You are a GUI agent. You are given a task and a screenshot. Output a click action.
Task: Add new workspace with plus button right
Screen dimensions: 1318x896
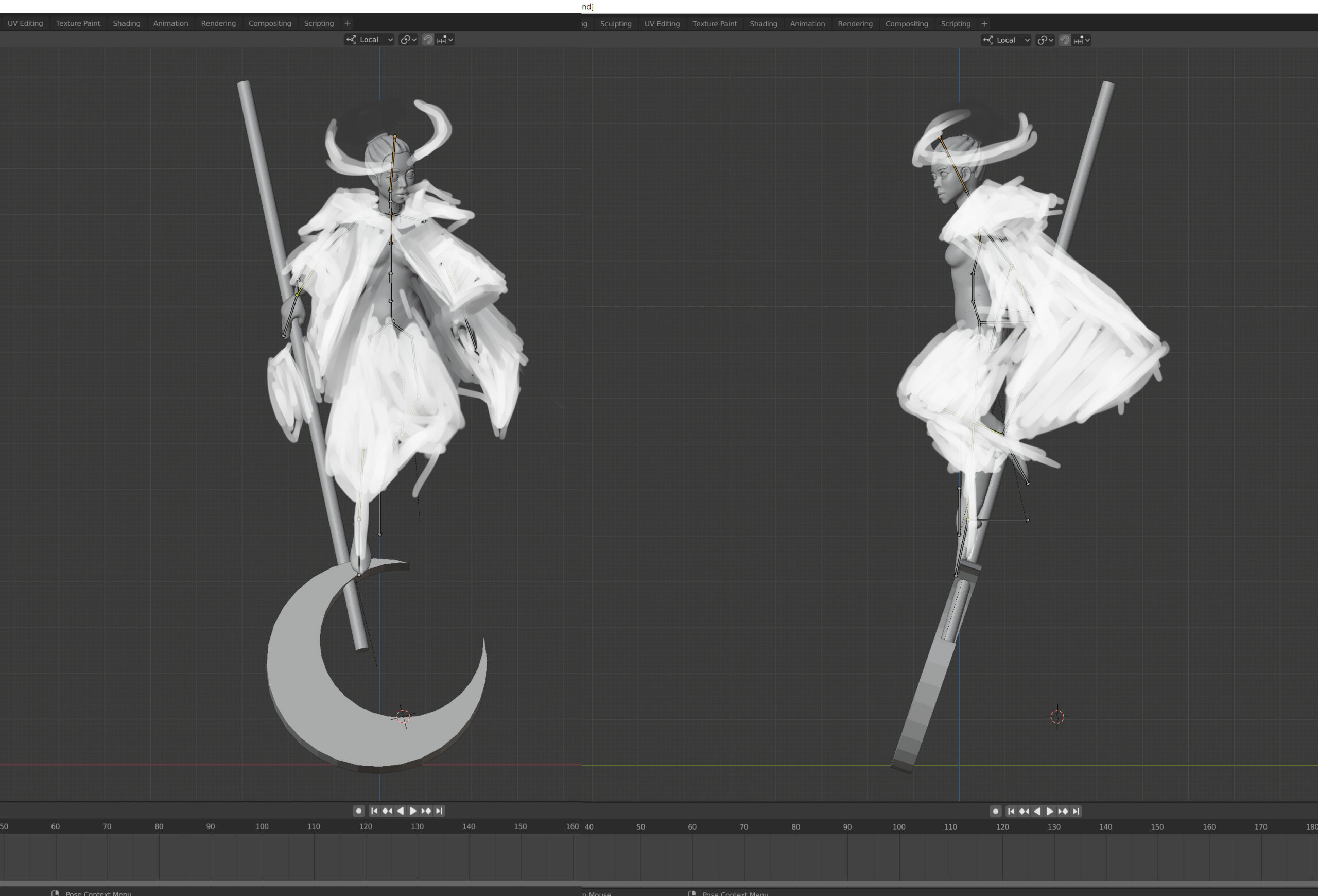click(984, 24)
